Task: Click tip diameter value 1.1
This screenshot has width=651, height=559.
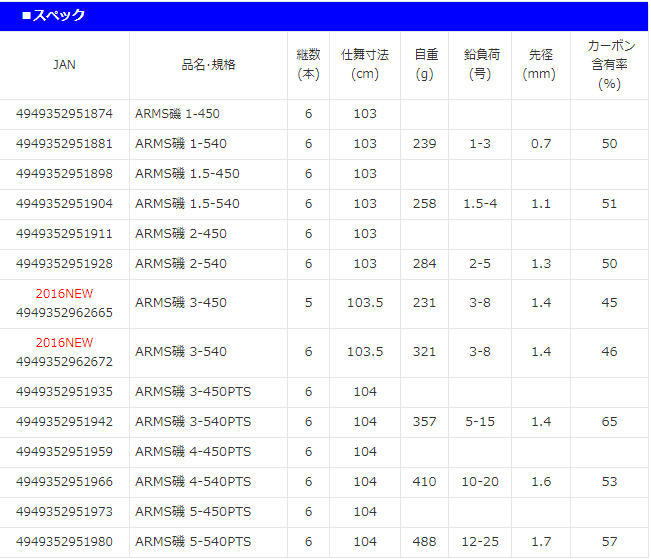Action: [x=541, y=204]
